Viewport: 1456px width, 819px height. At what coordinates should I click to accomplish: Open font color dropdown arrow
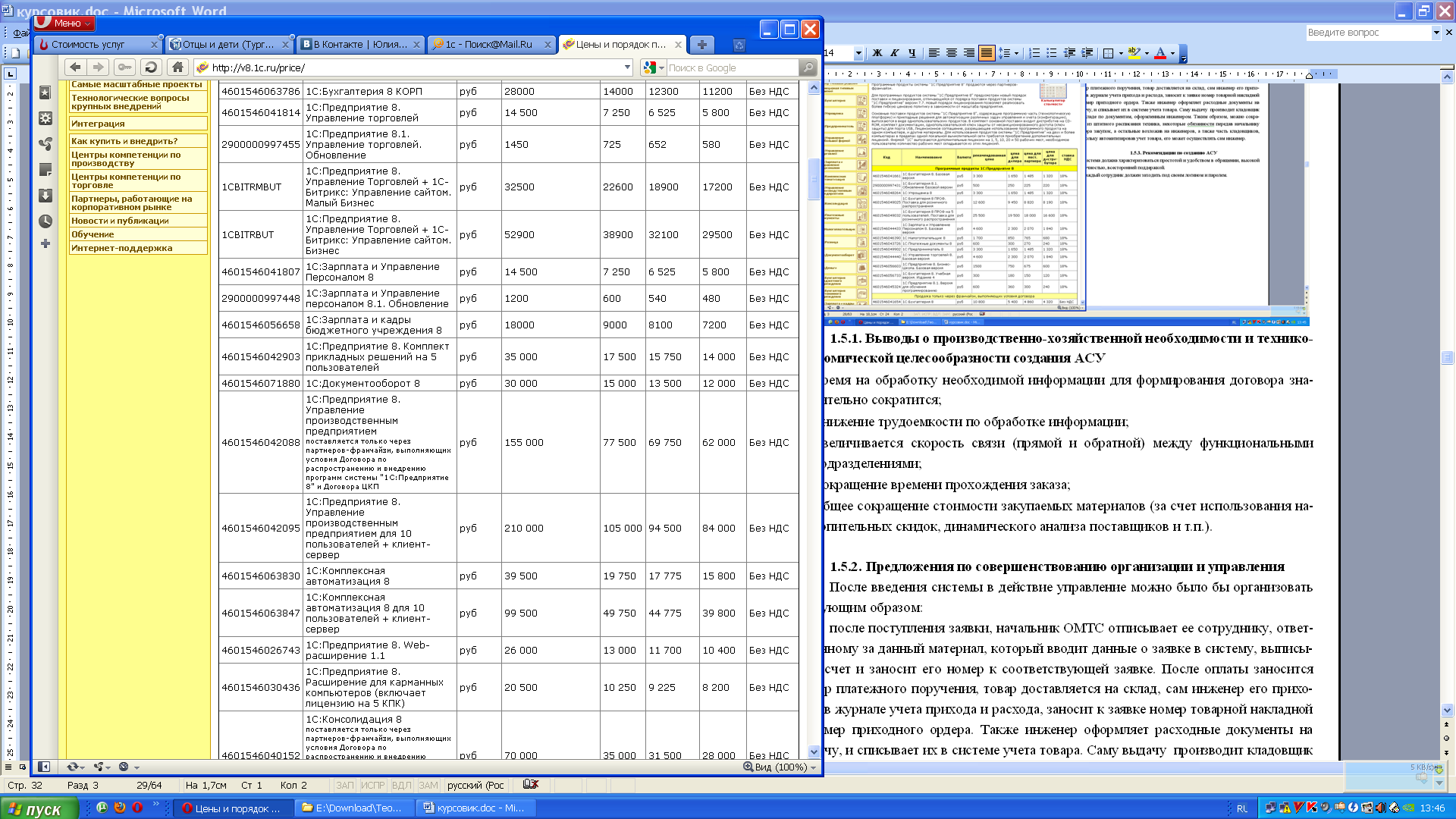click(x=1172, y=53)
